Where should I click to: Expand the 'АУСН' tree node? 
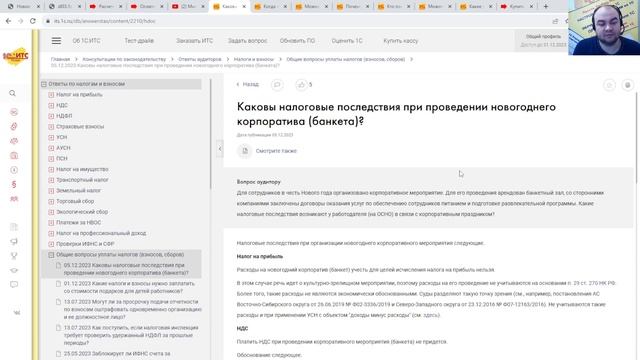[51, 148]
